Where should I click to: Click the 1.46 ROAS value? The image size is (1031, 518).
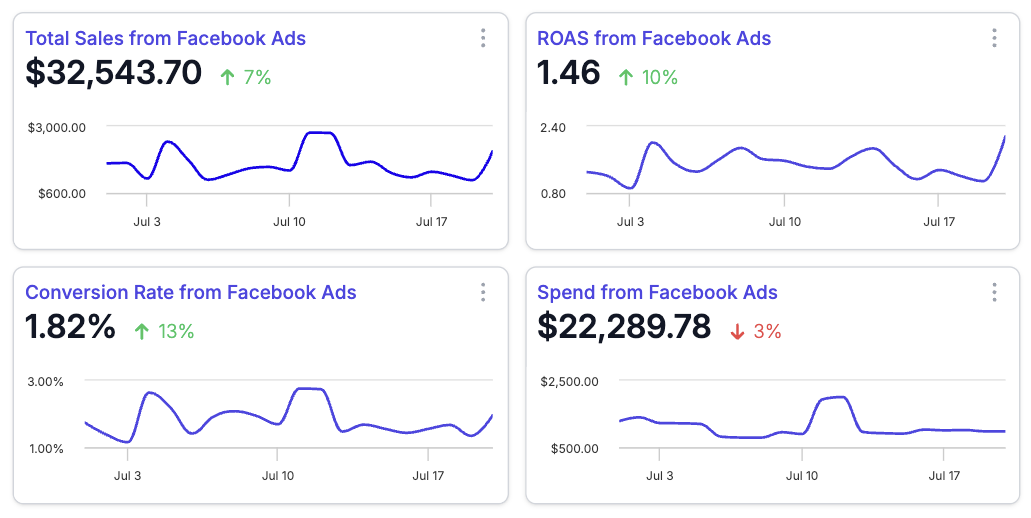(x=569, y=73)
